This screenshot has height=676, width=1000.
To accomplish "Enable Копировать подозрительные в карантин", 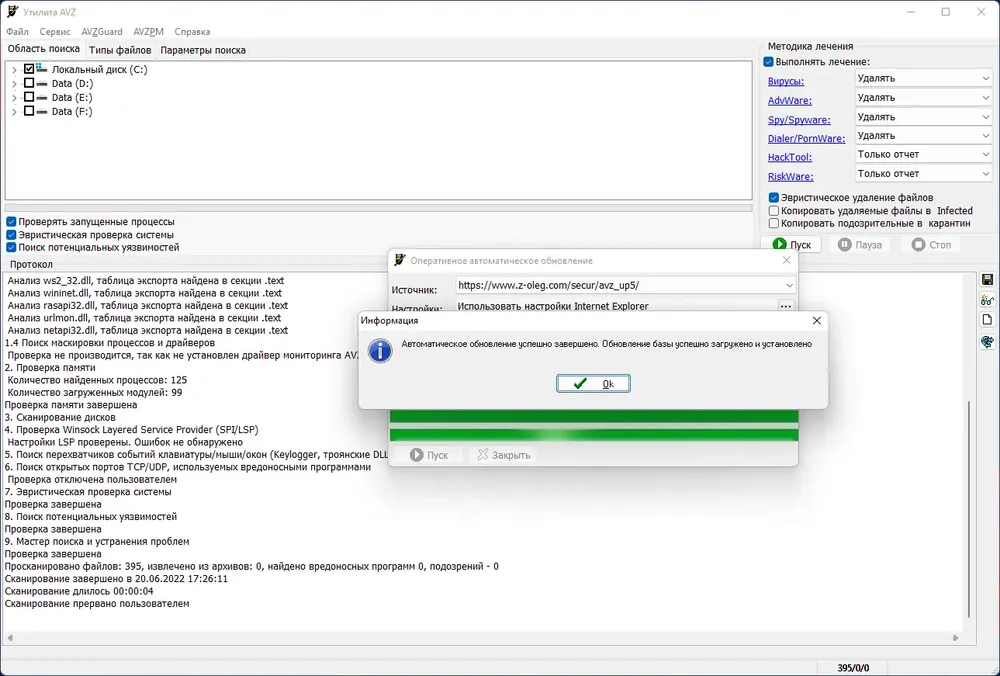I will click(774, 223).
